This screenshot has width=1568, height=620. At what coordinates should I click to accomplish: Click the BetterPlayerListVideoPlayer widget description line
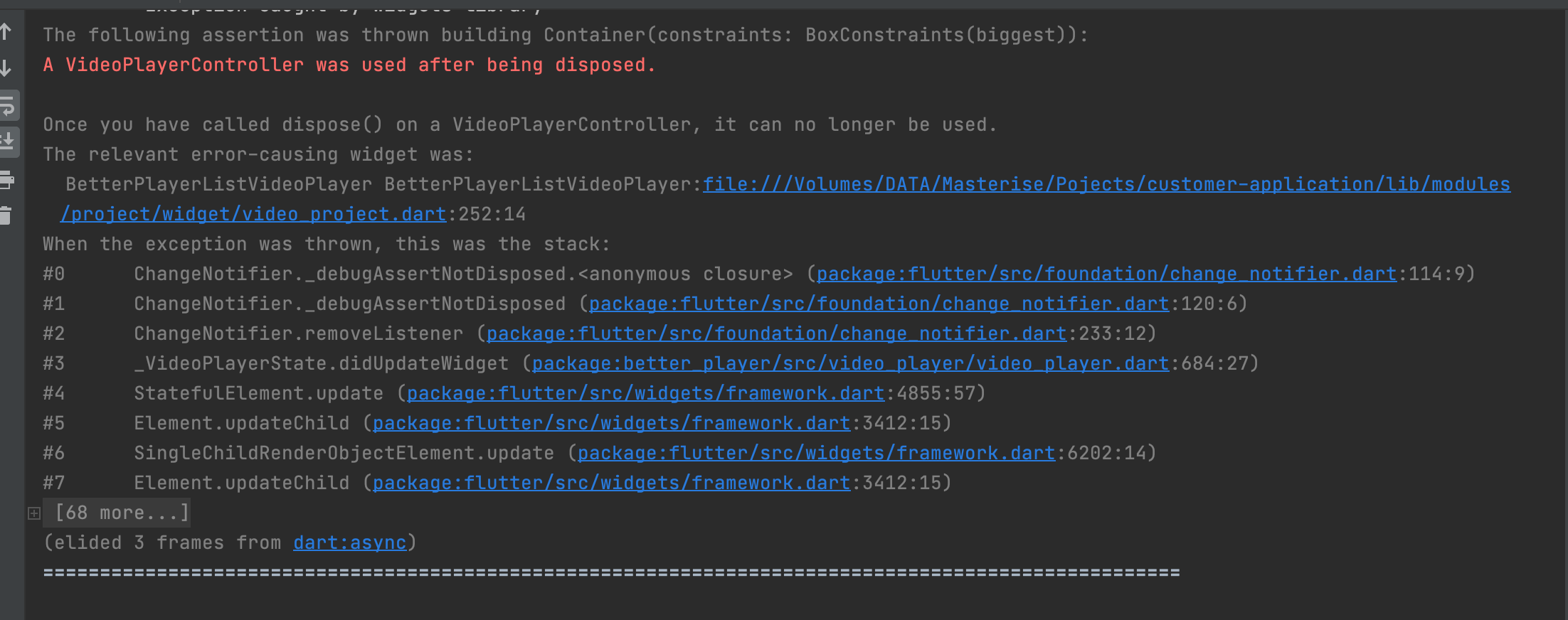click(x=381, y=183)
